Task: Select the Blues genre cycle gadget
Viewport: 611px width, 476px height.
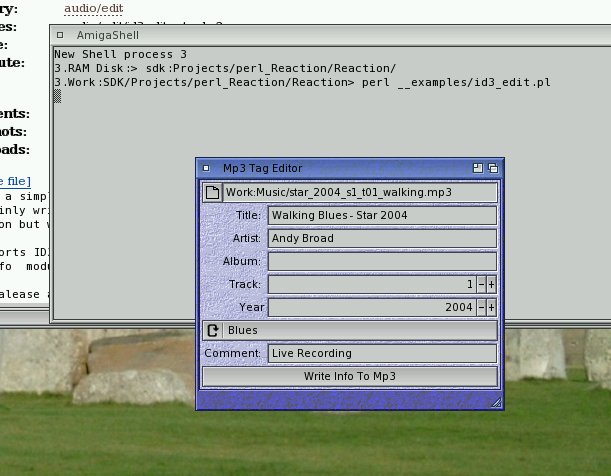Action: tap(350, 330)
